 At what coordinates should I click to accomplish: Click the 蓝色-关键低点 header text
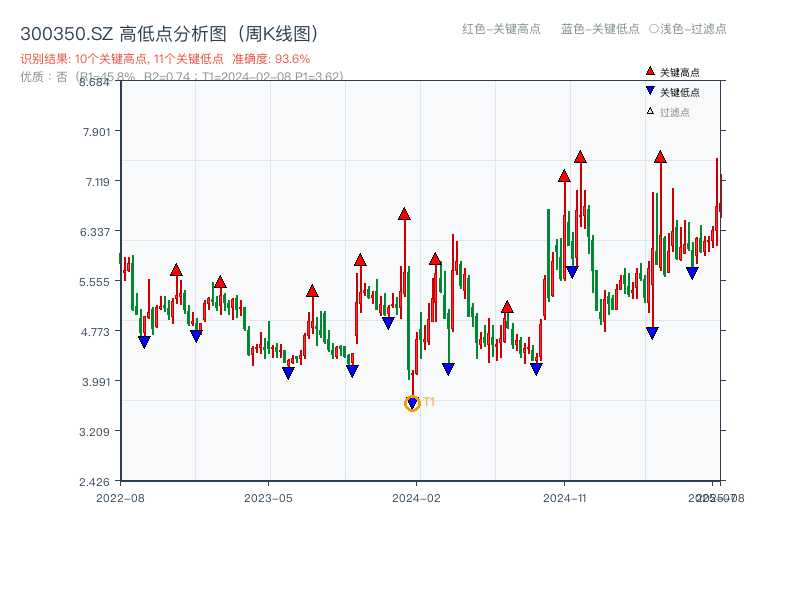[x=600, y=29]
